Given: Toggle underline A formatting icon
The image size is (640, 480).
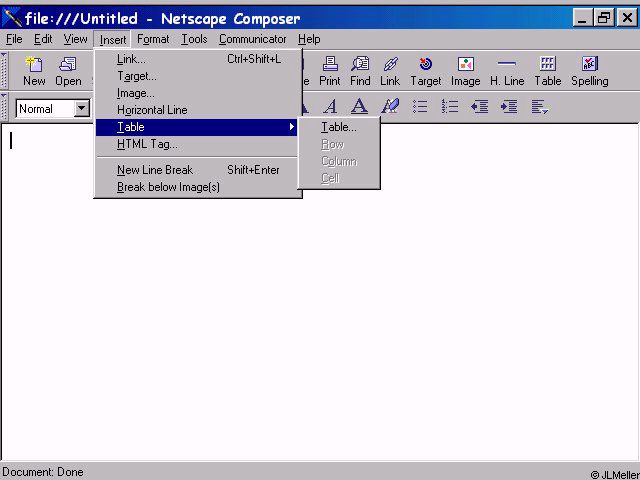Looking at the screenshot, I should (359, 107).
